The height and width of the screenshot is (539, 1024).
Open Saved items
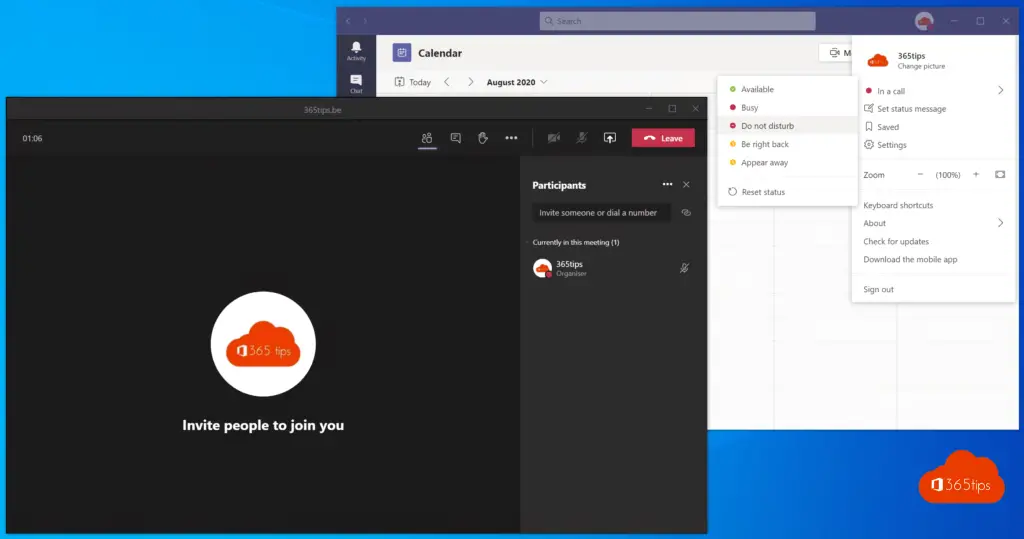click(934, 127)
